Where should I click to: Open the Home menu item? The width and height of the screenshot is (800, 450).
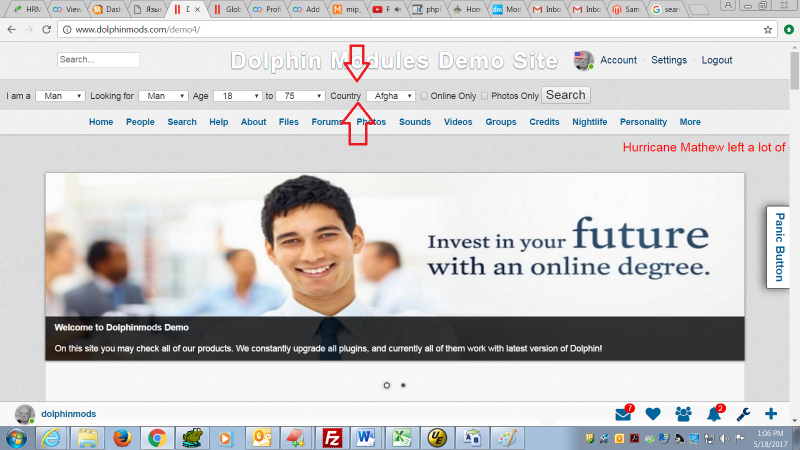coord(101,122)
